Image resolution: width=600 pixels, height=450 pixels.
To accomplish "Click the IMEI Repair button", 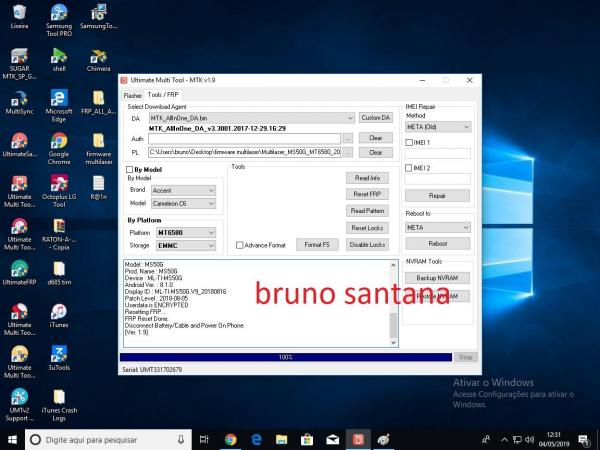I will coord(437,196).
